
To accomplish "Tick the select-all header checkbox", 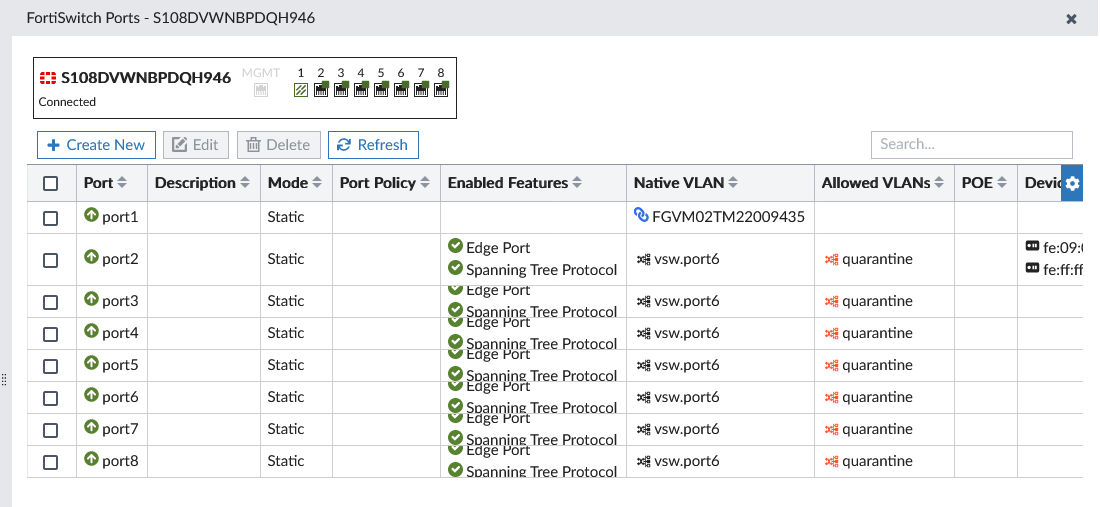I will 51,183.
